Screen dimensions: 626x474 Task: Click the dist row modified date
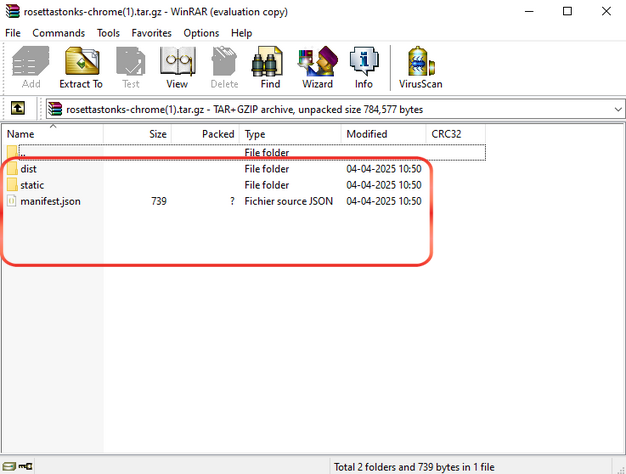tap(384, 169)
